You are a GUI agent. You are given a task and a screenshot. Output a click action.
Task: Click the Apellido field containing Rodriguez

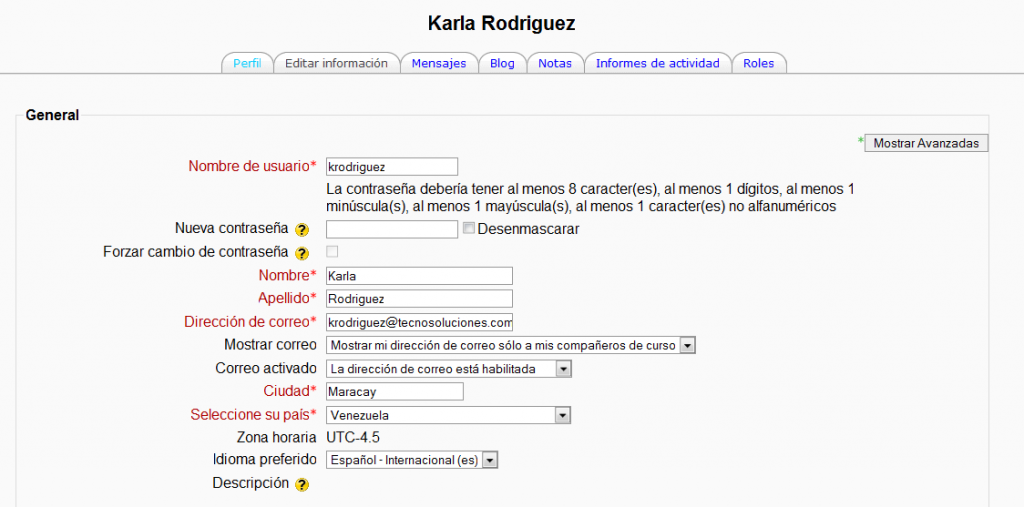(x=419, y=299)
